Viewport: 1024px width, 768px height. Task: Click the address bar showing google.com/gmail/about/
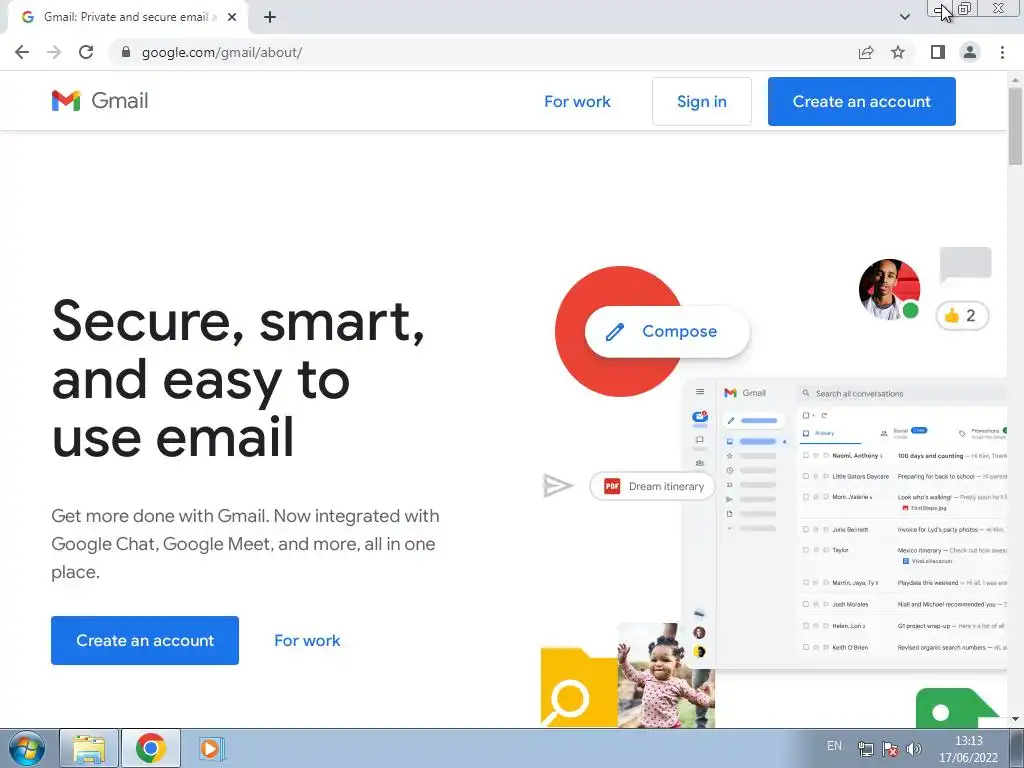(x=483, y=52)
